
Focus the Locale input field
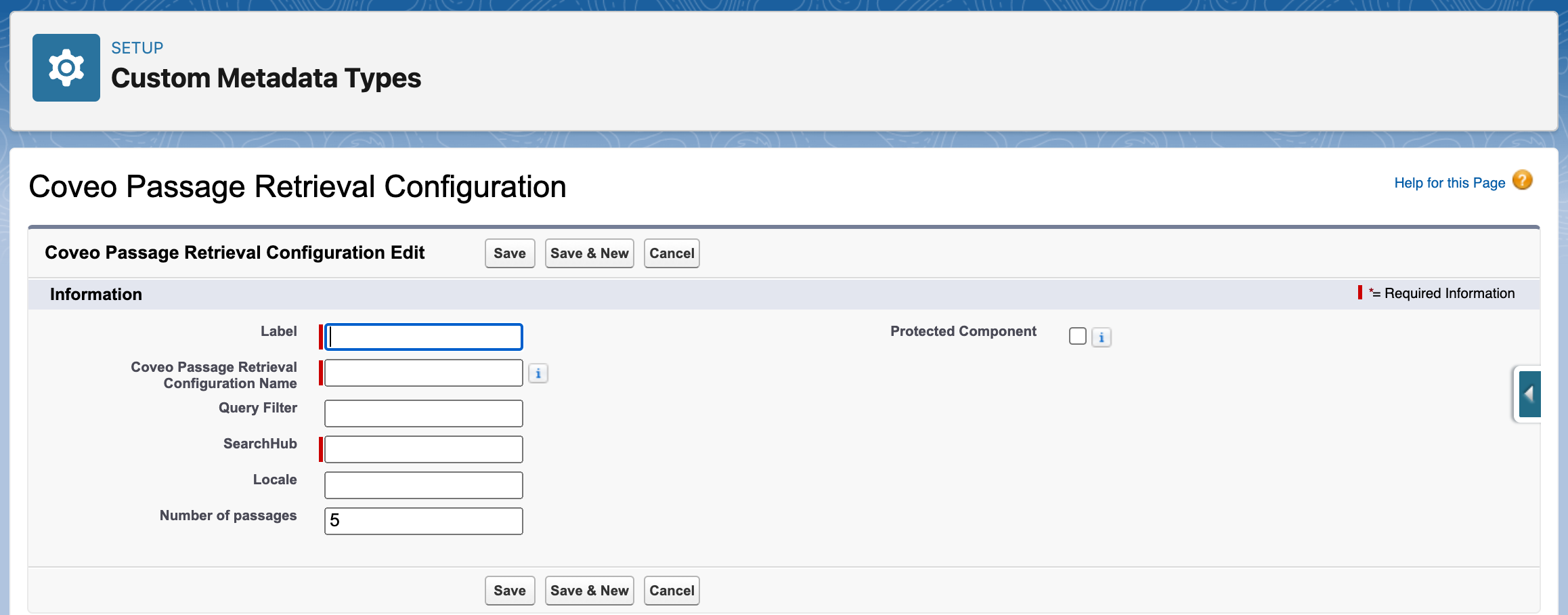[424, 485]
